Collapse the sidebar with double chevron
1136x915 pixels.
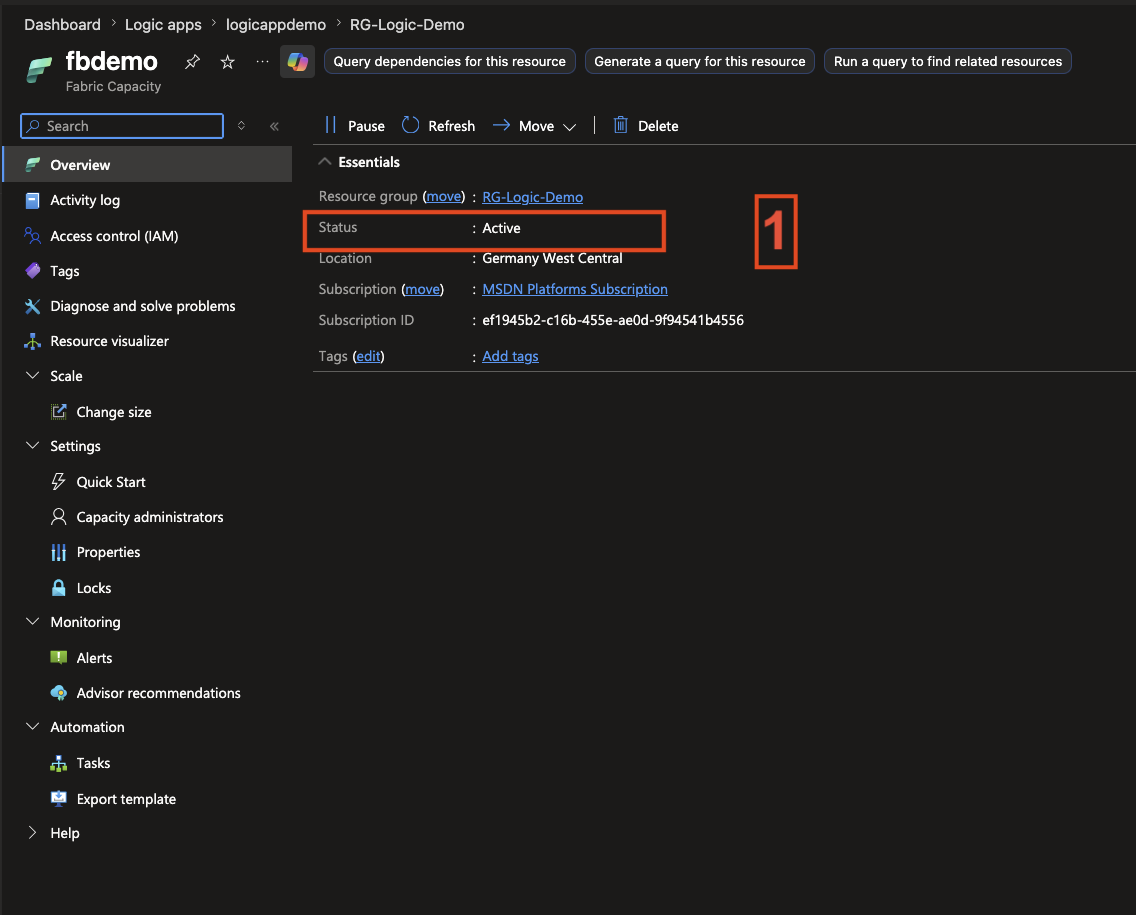pos(275,126)
